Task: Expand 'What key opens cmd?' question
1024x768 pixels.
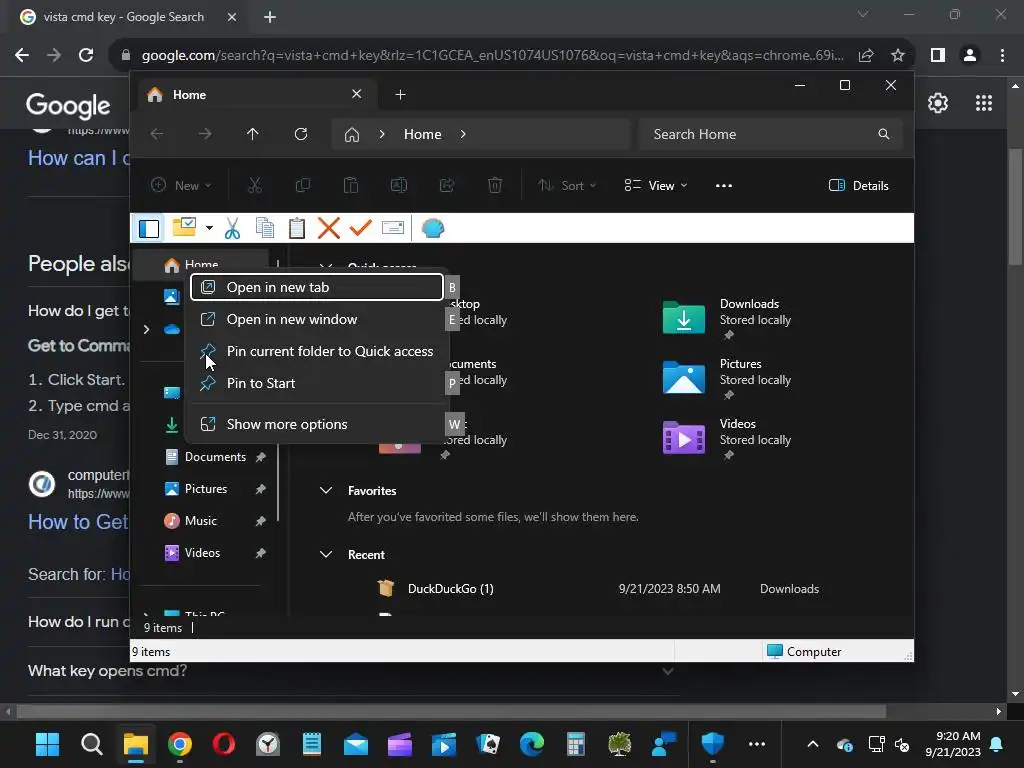Action: pyautogui.click(x=667, y=671)
